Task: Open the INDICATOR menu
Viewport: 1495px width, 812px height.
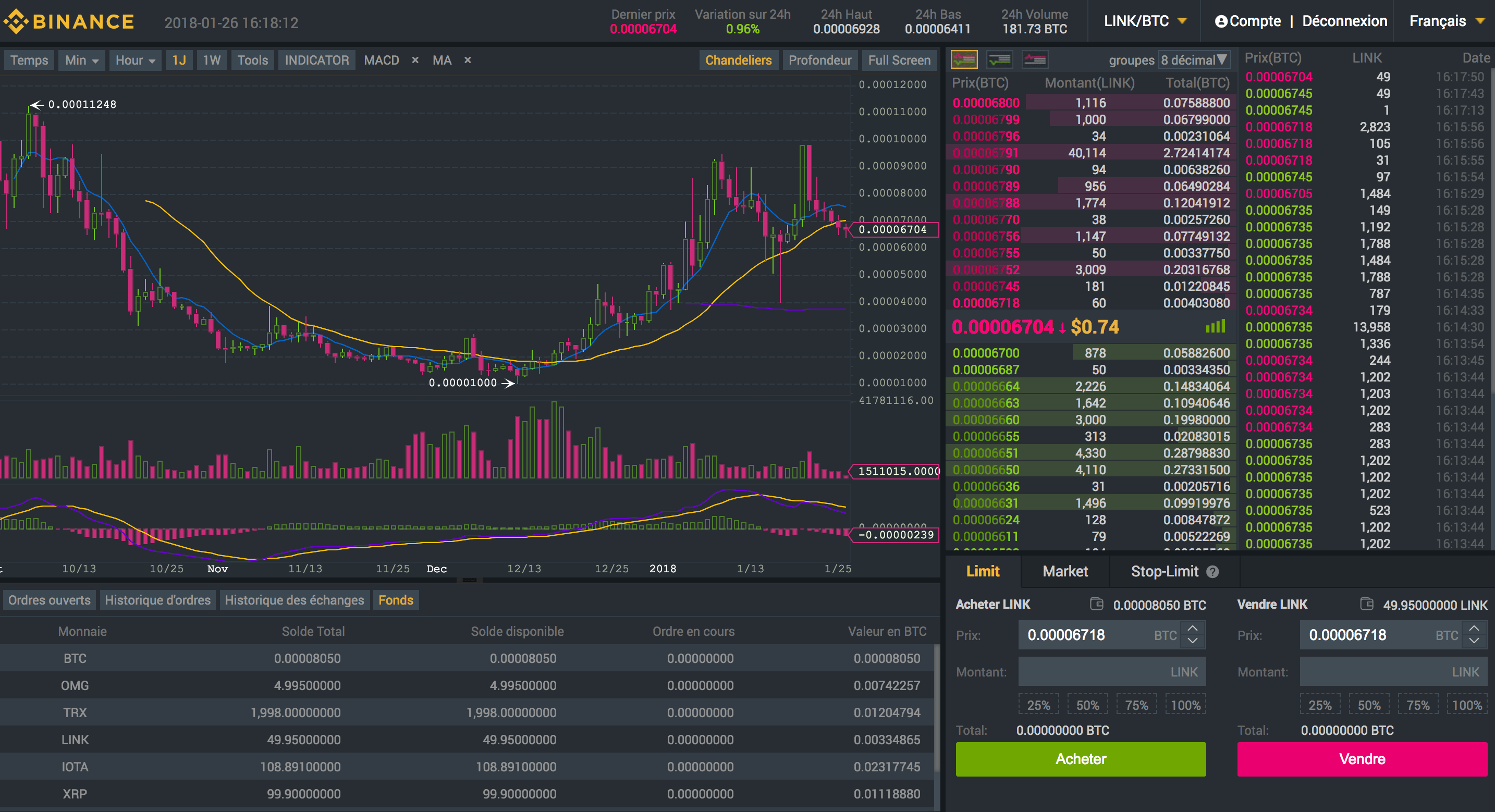Action: [x=317, y=60]
